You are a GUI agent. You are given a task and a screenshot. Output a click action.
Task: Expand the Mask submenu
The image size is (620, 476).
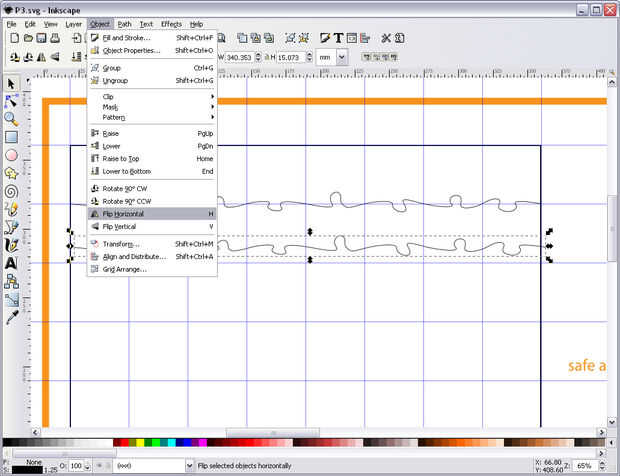(x=152, y=107)
